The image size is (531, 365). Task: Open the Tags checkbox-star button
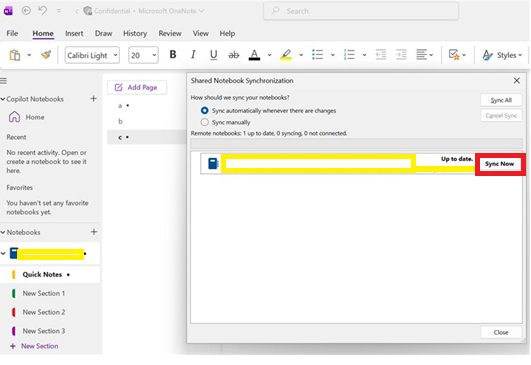click(457, 55)
